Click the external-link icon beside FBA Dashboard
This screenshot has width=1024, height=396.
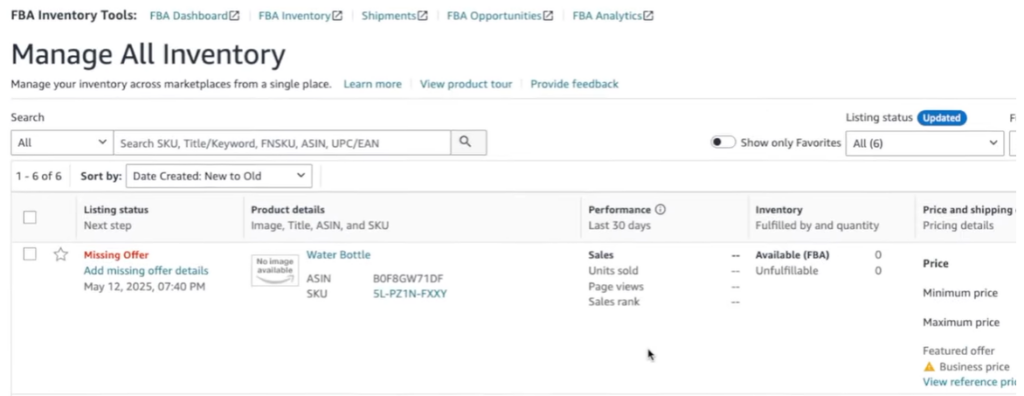[234, 16]
